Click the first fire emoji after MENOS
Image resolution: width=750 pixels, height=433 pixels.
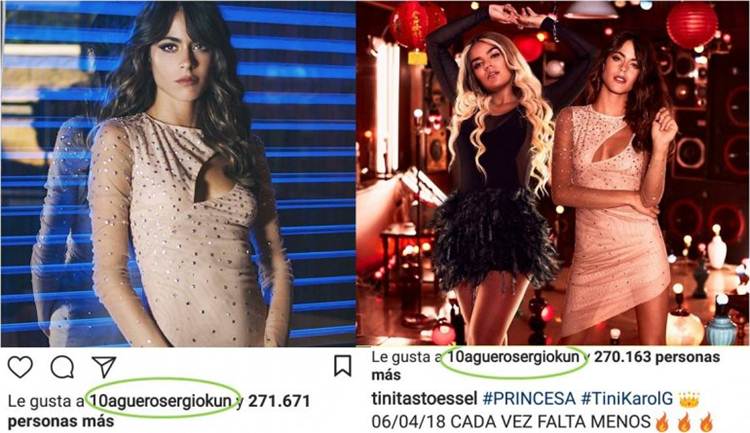(662, 422)
